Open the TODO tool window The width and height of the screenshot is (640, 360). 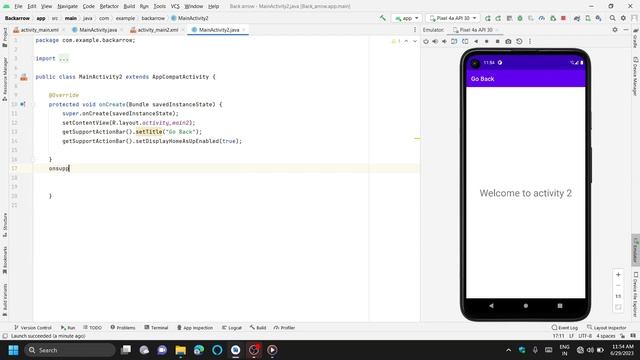tap(92, 328)
